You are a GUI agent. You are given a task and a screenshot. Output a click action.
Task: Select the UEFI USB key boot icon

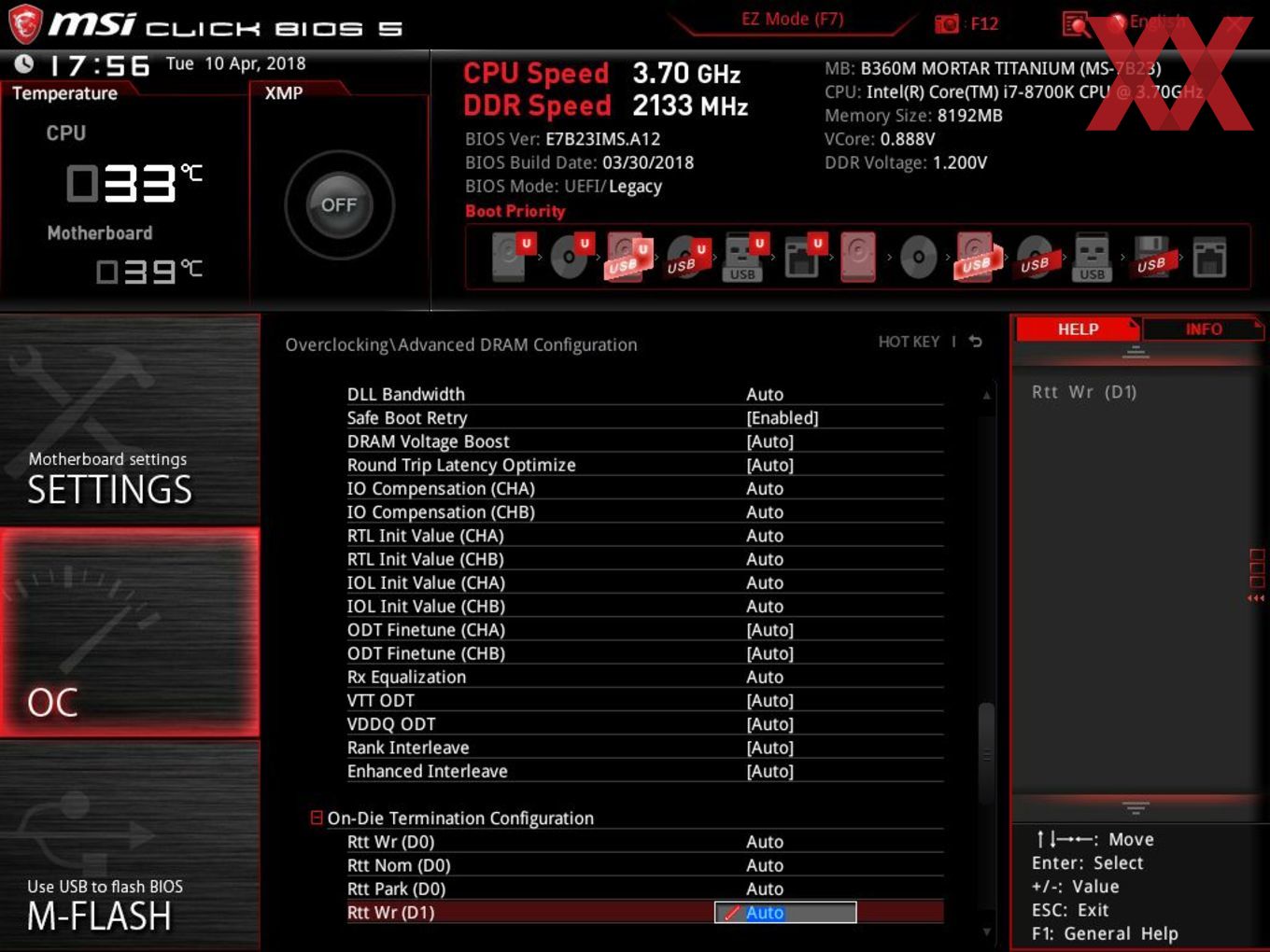coord(745,257)
